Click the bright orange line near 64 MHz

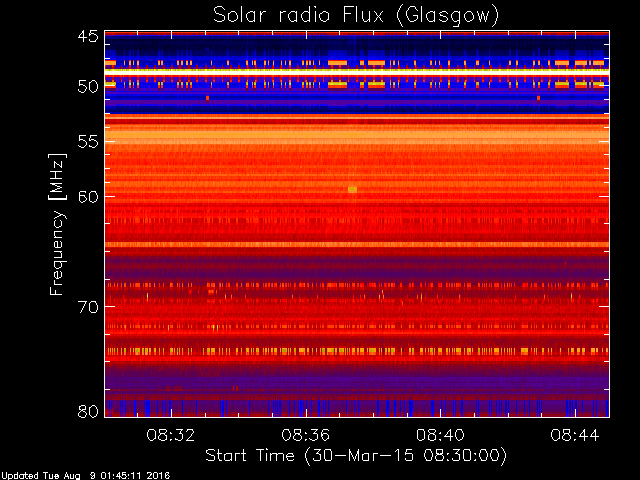coord(357,244)
